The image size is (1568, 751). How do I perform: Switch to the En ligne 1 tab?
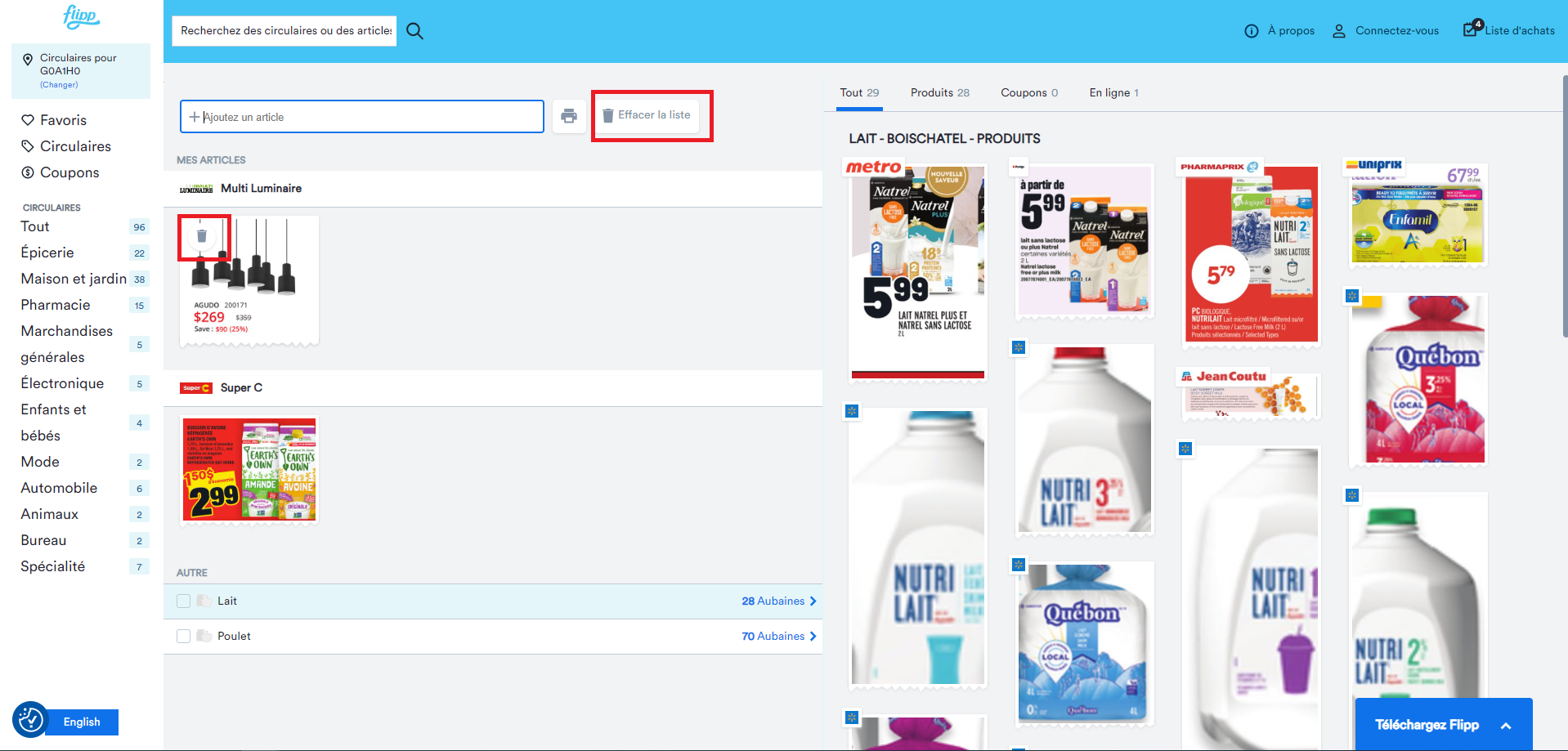coord(1113,92)
